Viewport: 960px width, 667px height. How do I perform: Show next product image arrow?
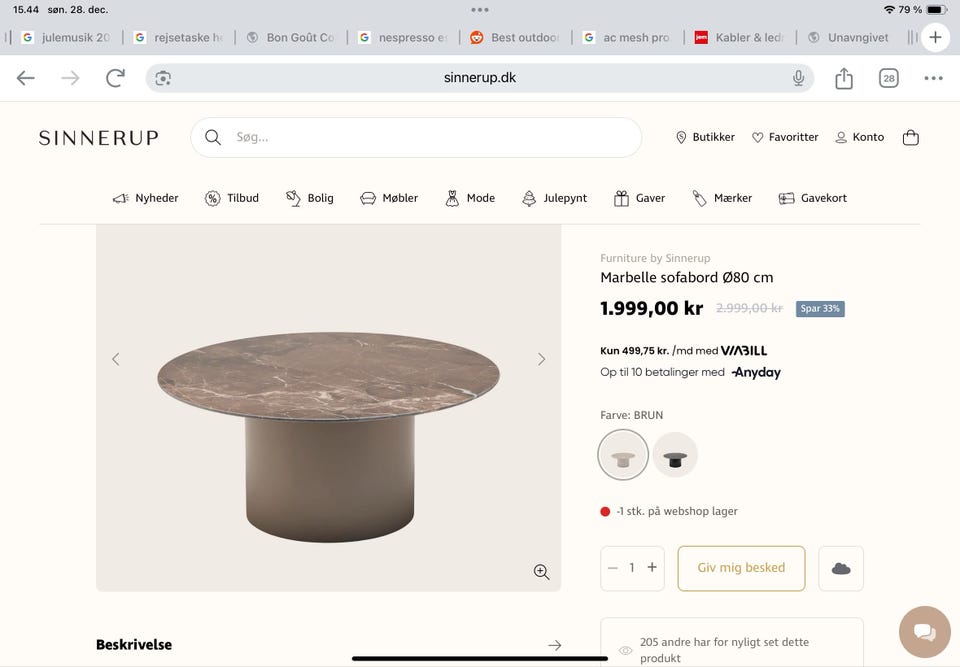point(541,359)
